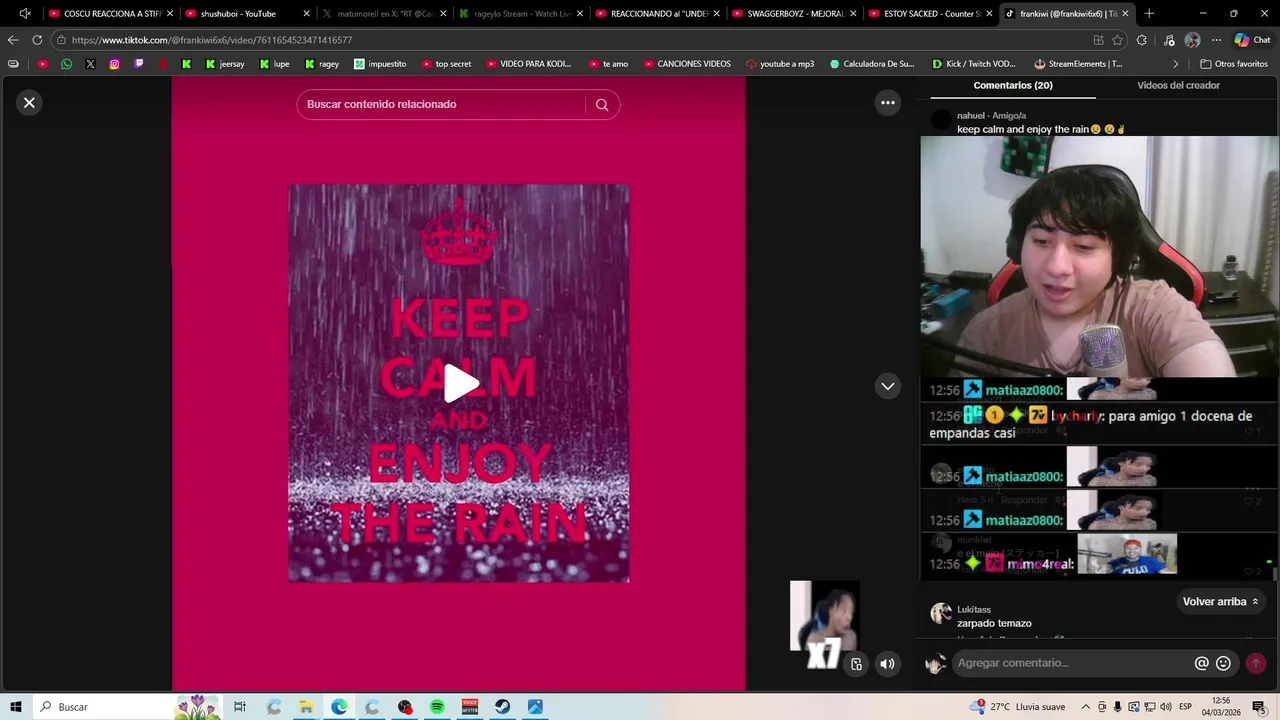Add page to favorites with star icon
Viewport: 1280px width, 720px height.
click(x=1118, y=40)
